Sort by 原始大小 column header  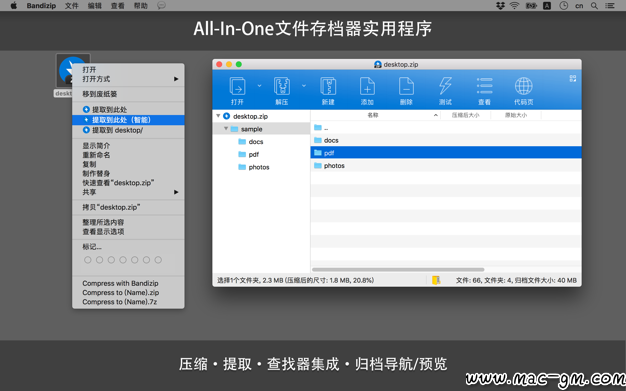coord(516,115)
